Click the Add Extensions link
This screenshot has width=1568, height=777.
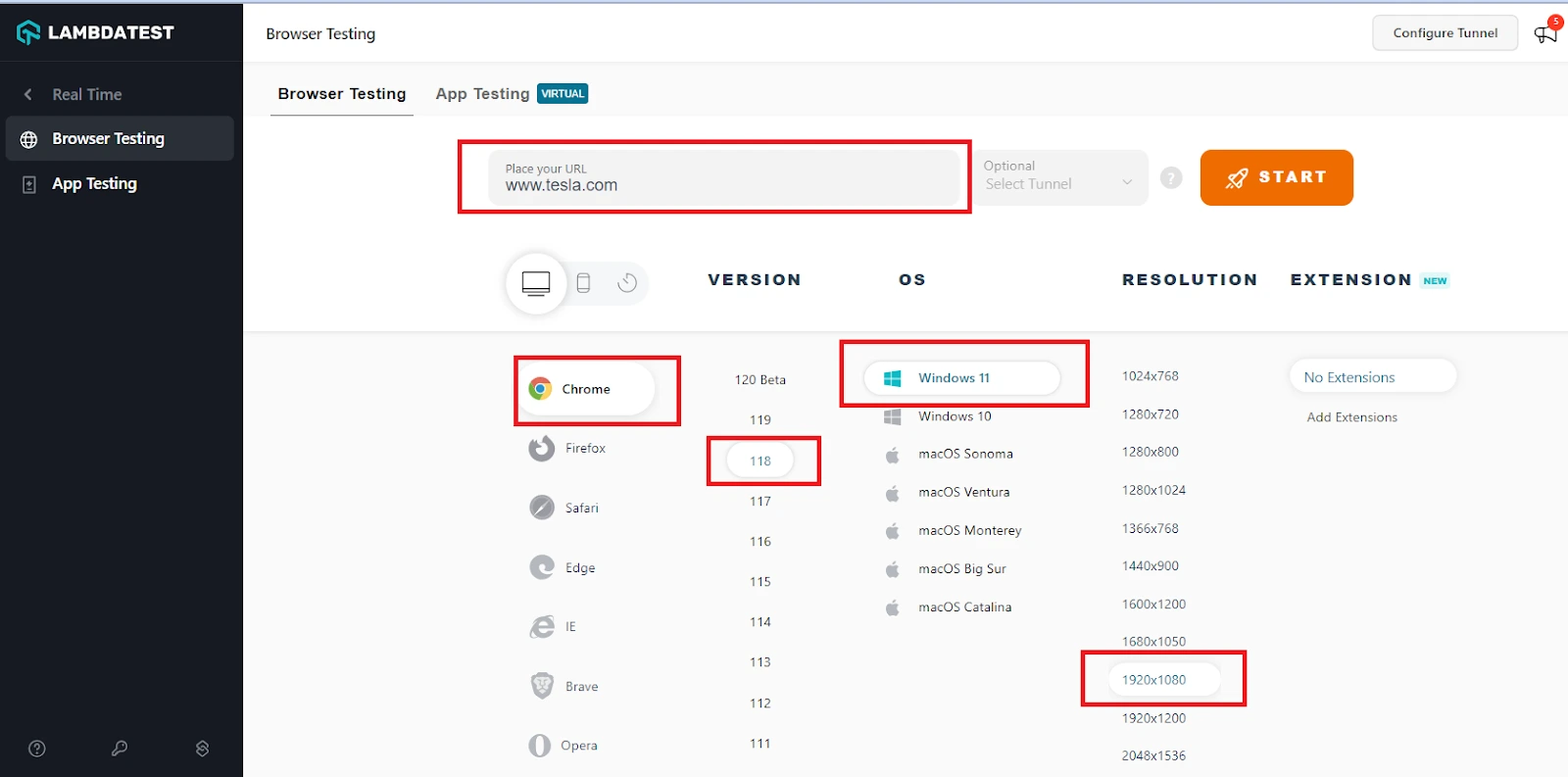1352,417
